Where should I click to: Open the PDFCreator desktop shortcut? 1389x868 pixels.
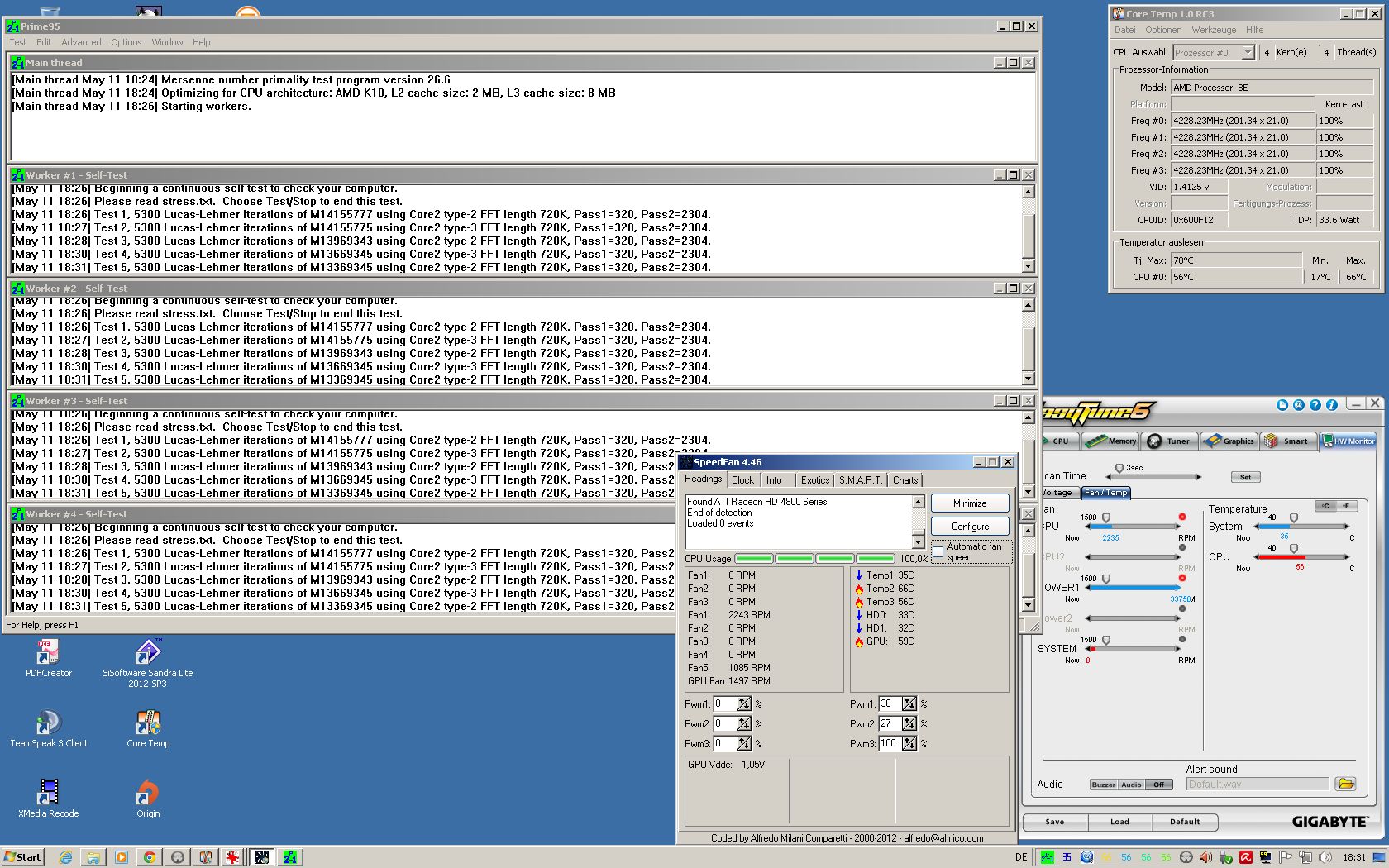point(48,658)
